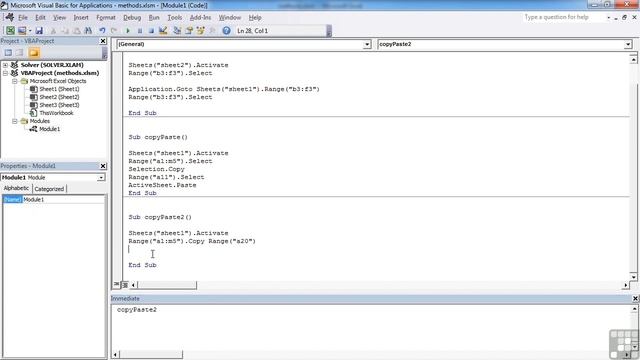The width and height of the screenshot is (640, 360).
Task: Open the File menu
Action: (23, 18)
